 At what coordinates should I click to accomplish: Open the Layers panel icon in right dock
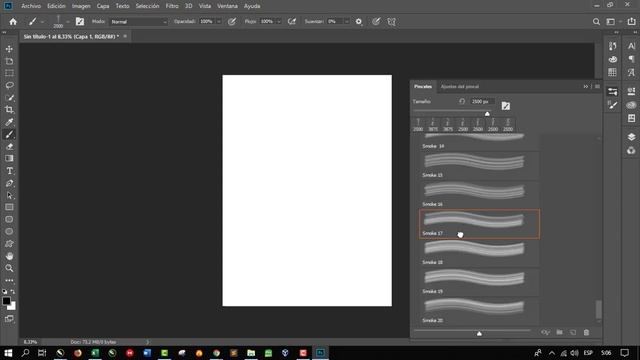point(631,137)
